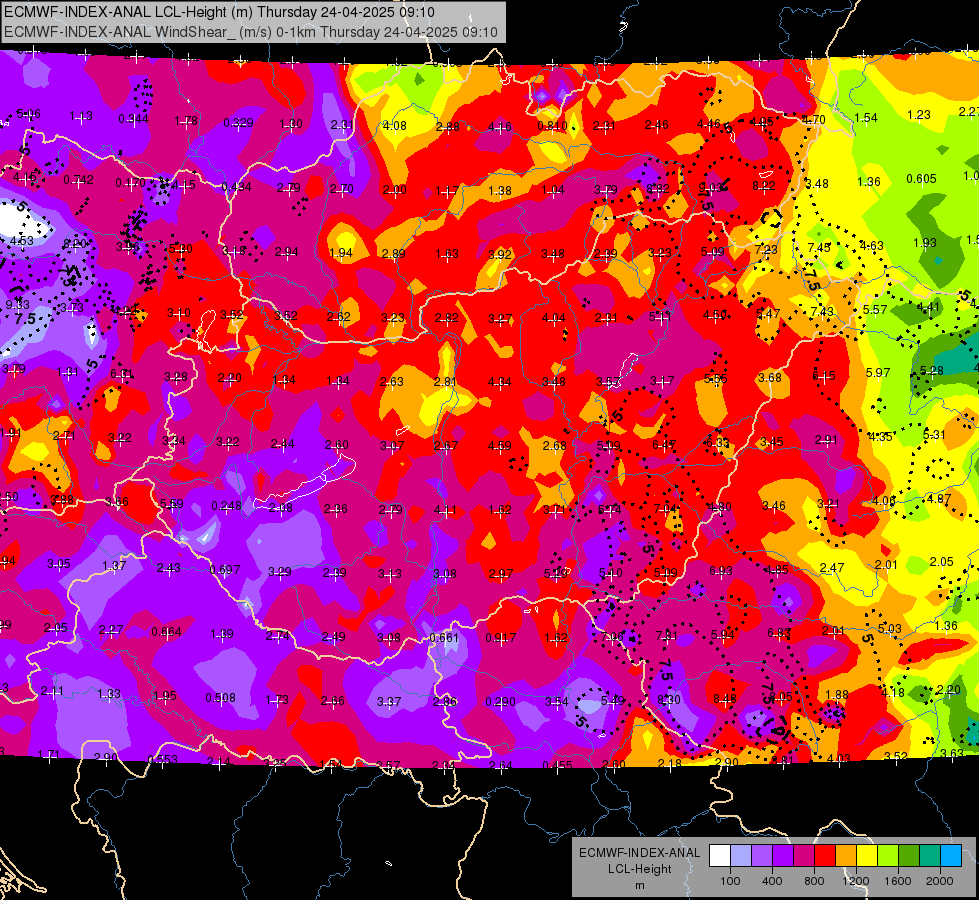Click the value 0.248 near the lake
979x900 pixels.
click(x=227, y=505)
